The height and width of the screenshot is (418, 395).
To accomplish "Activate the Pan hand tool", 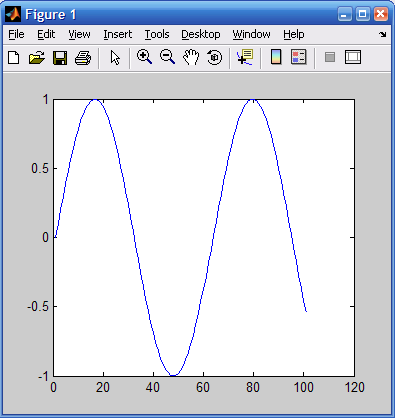I will (191, 57).
